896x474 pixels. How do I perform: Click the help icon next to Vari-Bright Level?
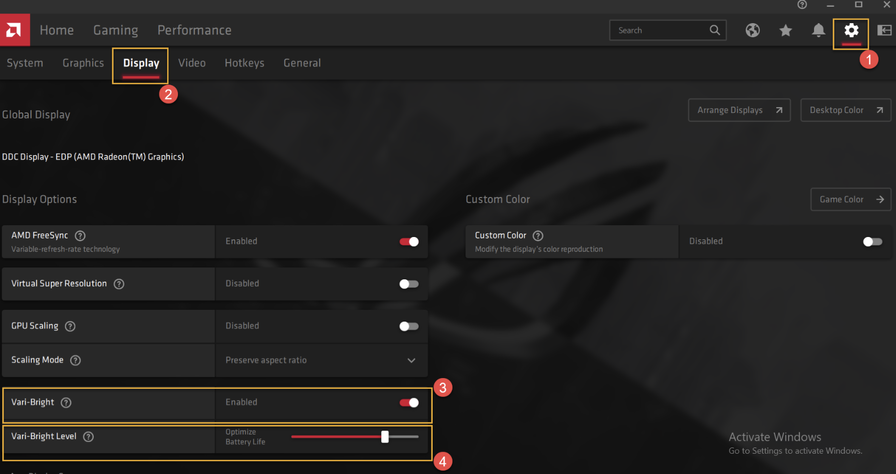click(x=88, y=437)
